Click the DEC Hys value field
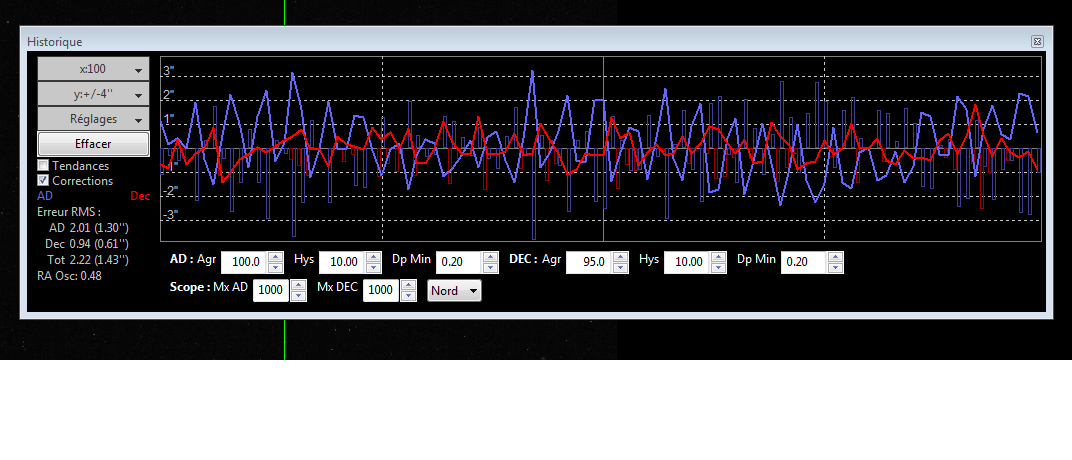The image size is (1072, 460). pyautogui.click(x=687, y=262)
